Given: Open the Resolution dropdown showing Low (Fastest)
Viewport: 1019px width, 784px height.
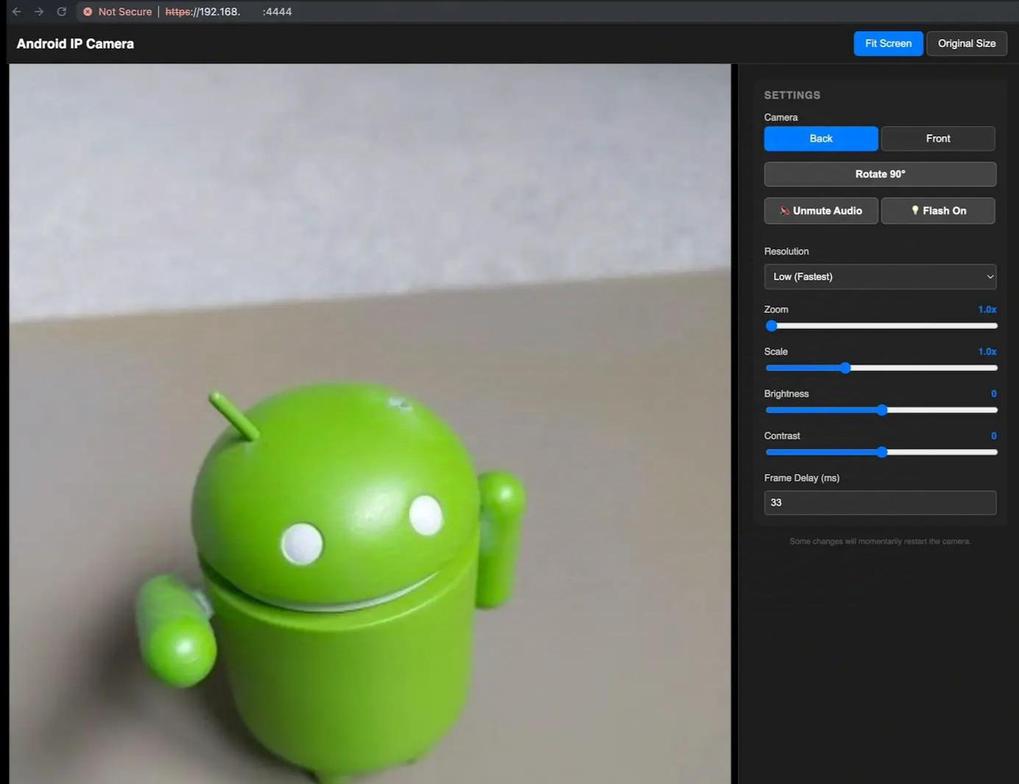Looking at the screenshot, I should [x=880, y=277].
